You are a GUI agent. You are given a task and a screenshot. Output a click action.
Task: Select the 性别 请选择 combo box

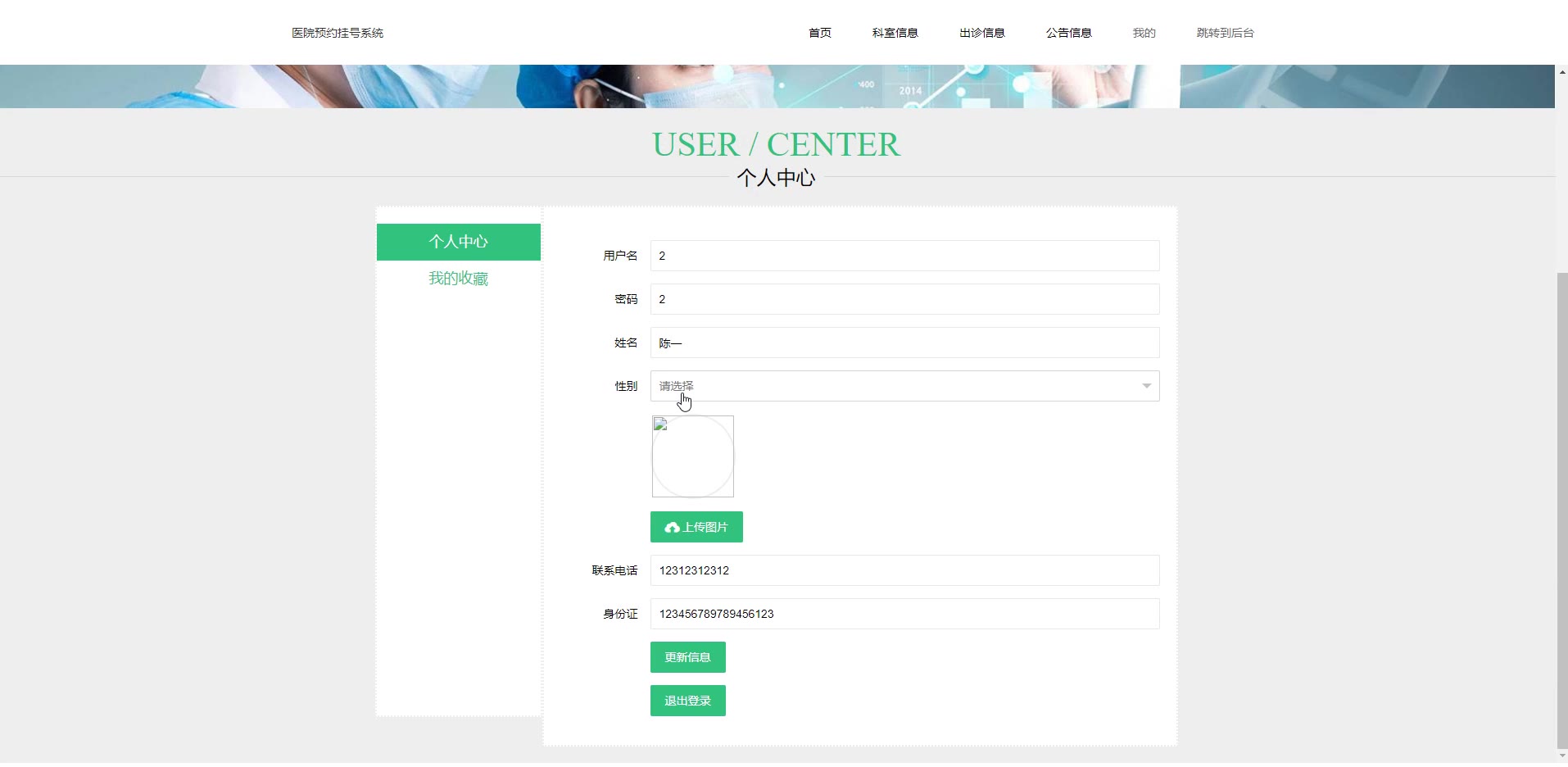click(904, 386)
